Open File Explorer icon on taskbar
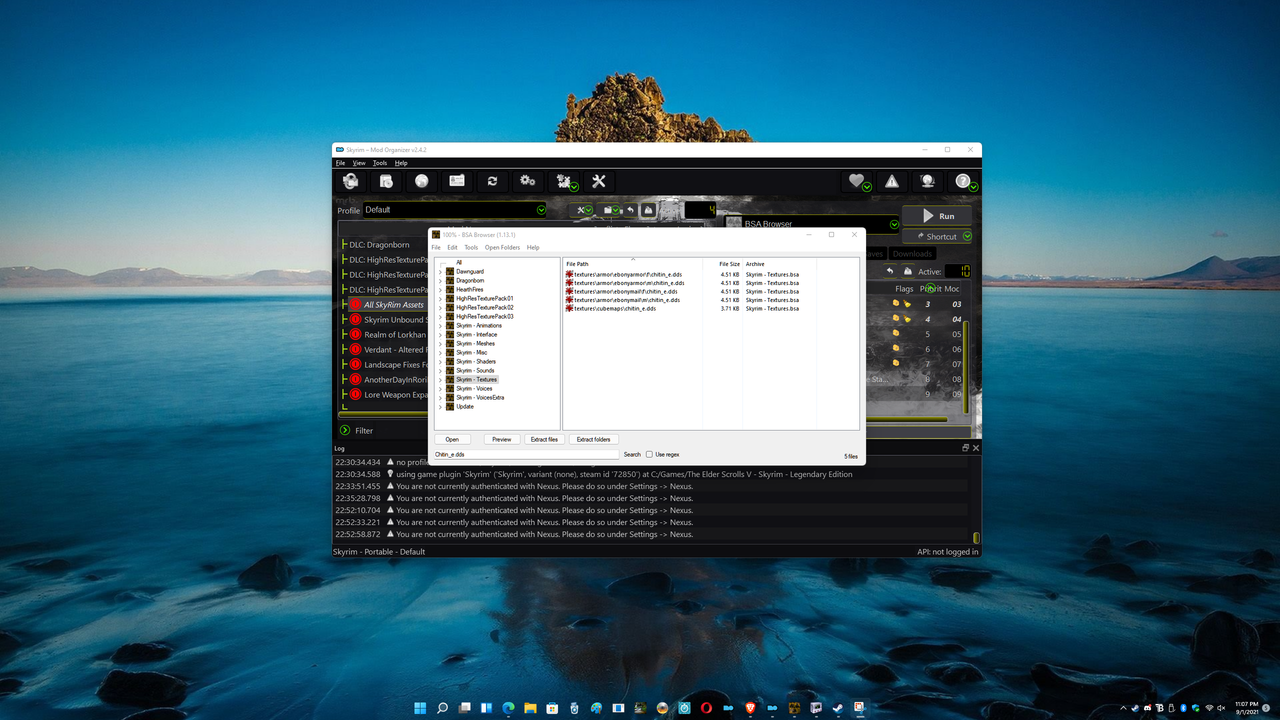 tap(530, 708)
